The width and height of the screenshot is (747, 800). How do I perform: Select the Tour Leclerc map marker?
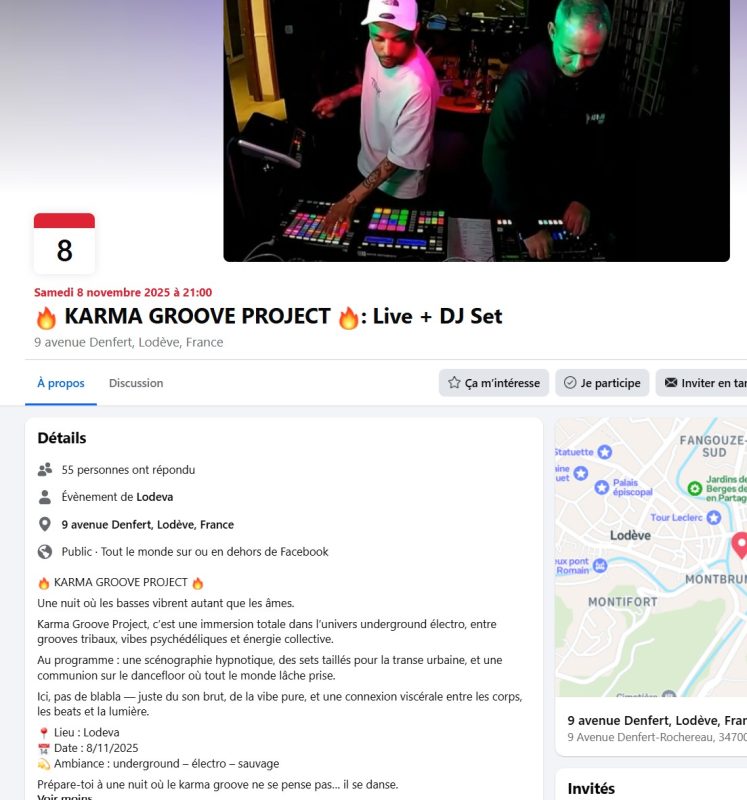(x=714, y=517)
